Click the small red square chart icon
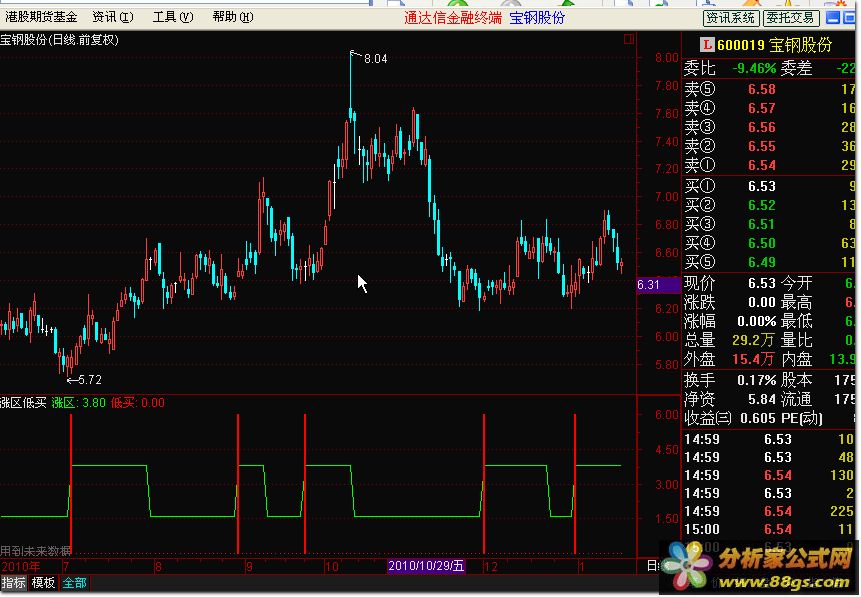This screenshot has height=597, width=861. pyautogui.click(x=629, y=39)
